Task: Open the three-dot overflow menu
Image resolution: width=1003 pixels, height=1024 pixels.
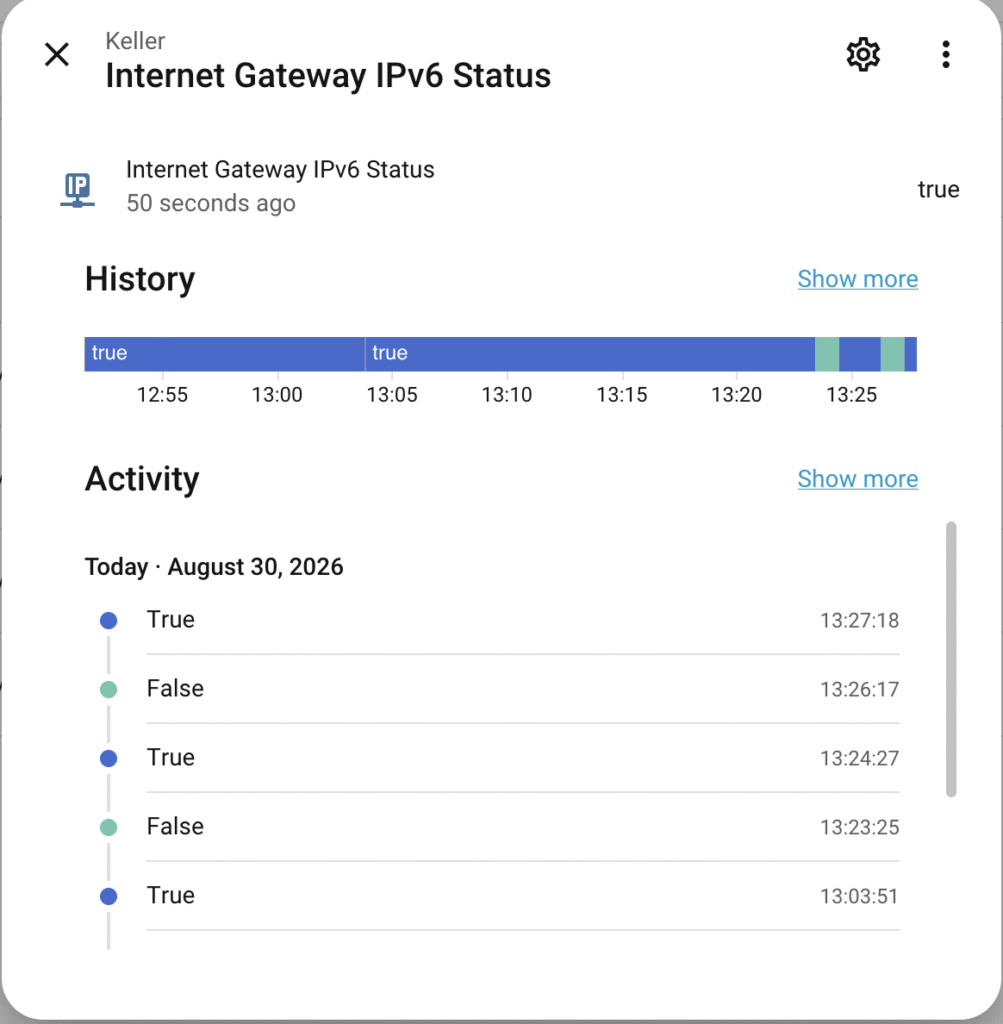Action: coord(946,55)
